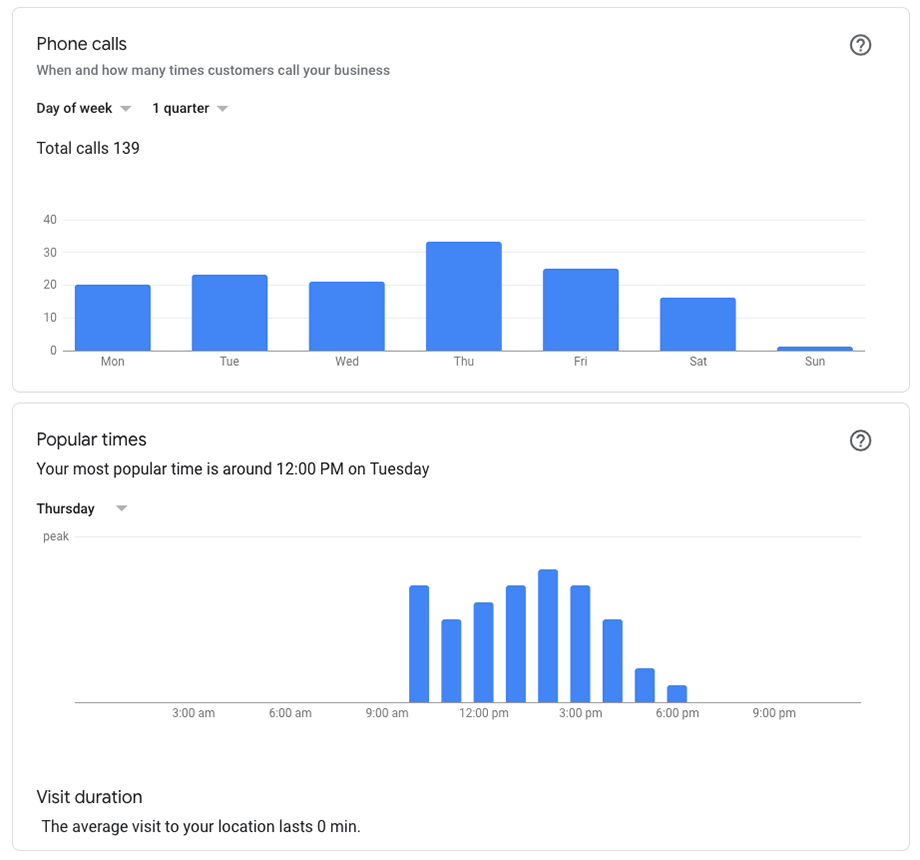This screenshot has height=860, width=920.
Task: Click the Visit duration heading
Action: tap(89, 797)
